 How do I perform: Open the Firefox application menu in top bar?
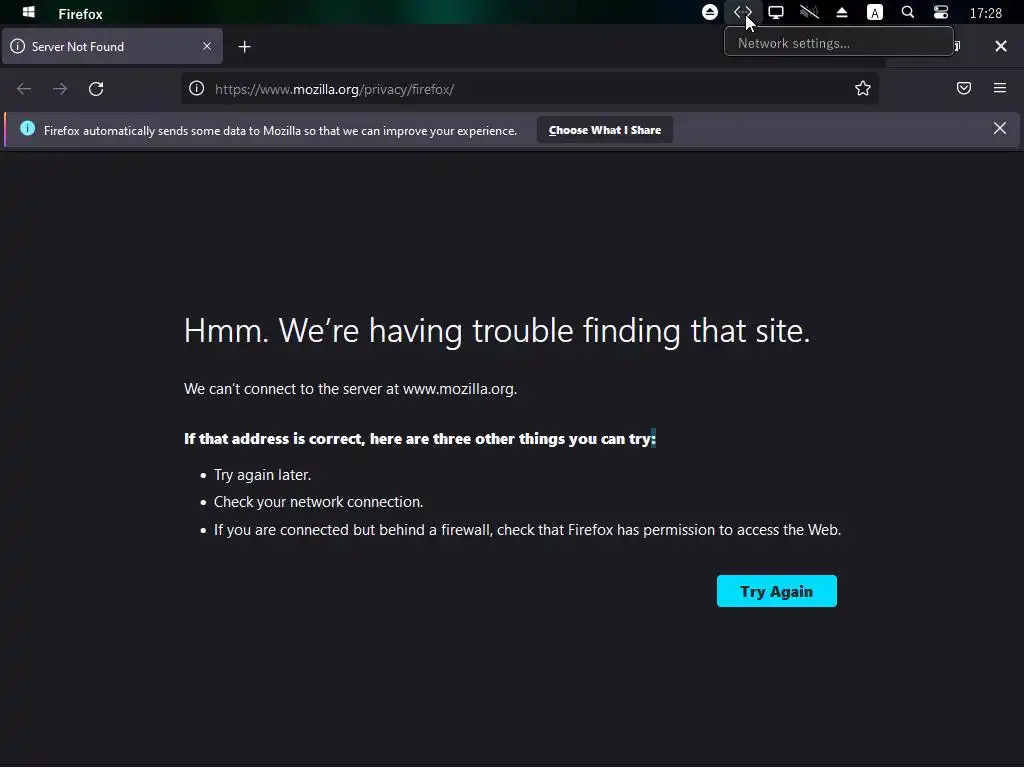click(x=80, y=14)
